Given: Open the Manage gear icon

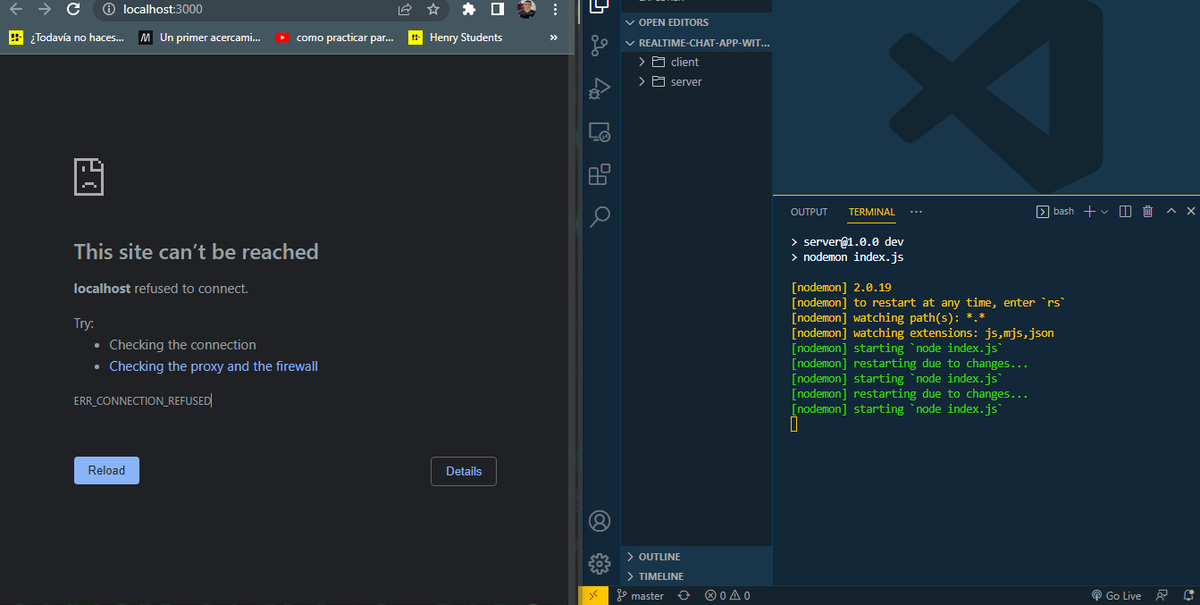Looking at the screenshot, I should 599,564.
